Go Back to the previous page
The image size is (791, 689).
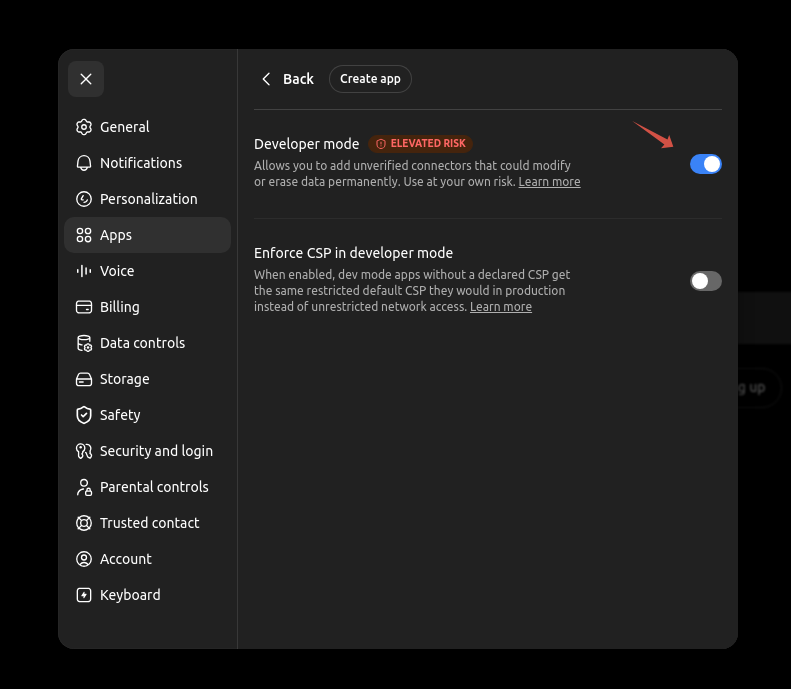(288, 79)
